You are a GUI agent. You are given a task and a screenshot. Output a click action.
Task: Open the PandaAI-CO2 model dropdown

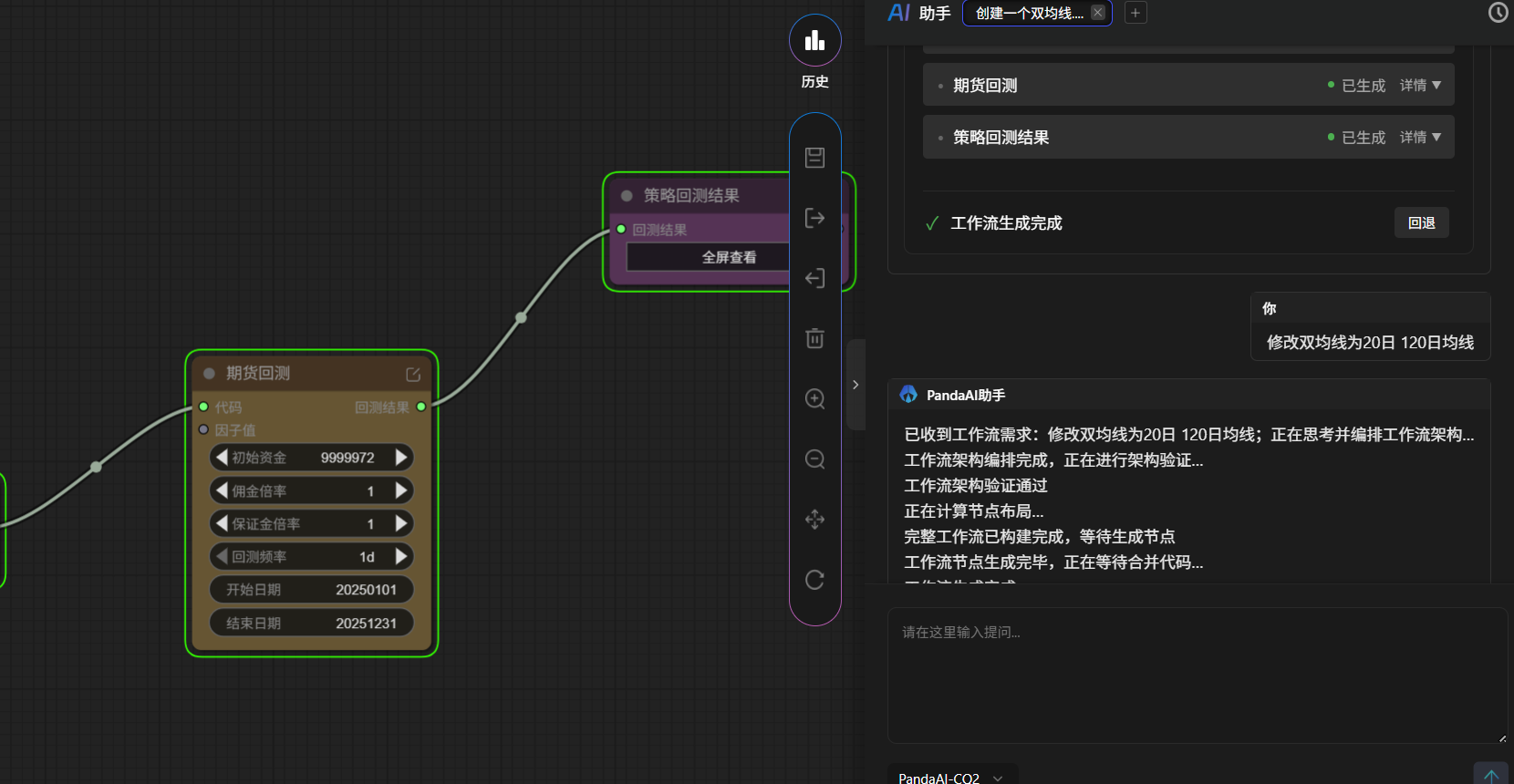coord(951,778)
